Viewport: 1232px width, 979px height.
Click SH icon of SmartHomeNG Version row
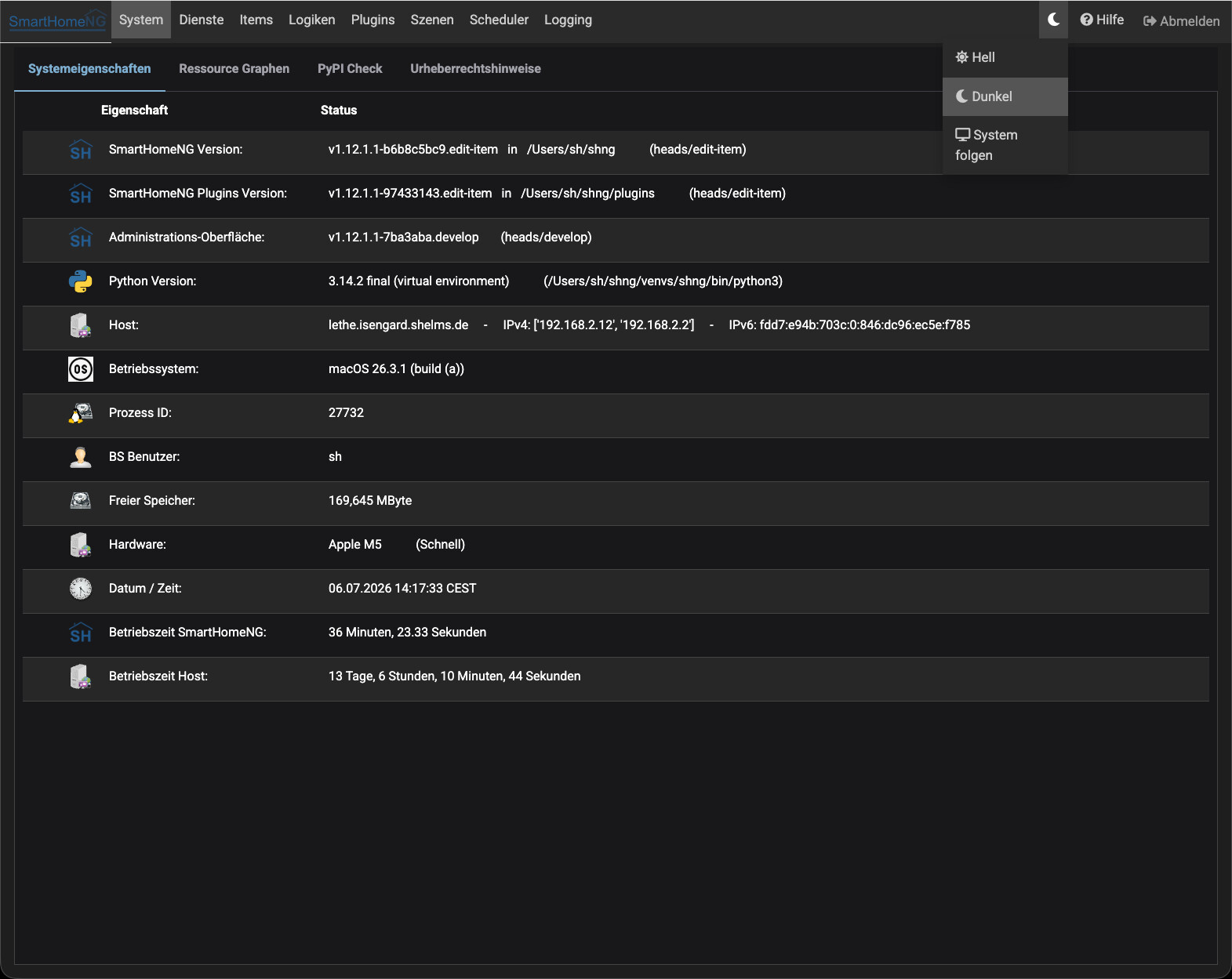tap(81, 150)
